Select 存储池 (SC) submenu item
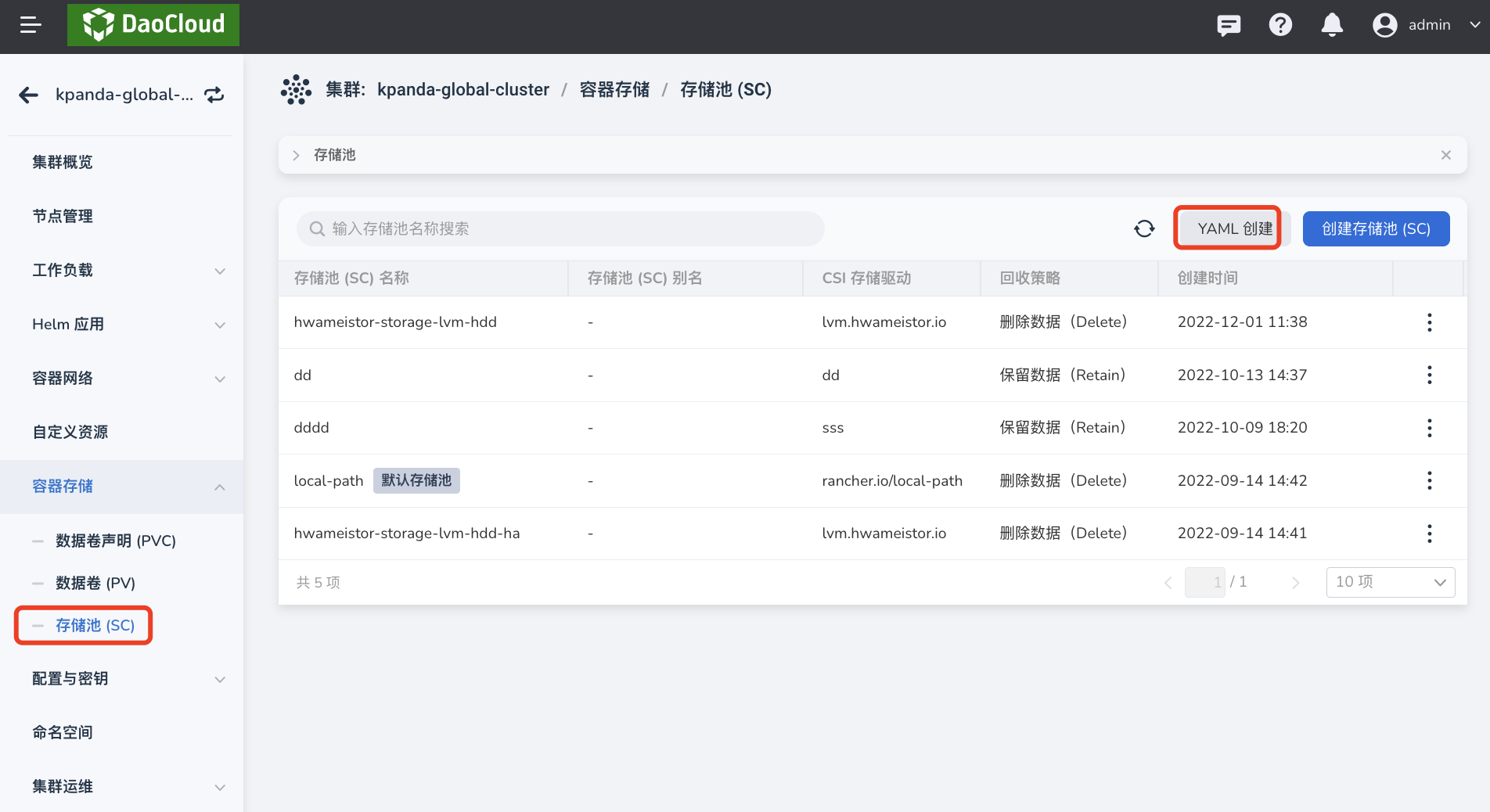The width and height of the screenshot is (1490, 812). (x=95, y=625)
